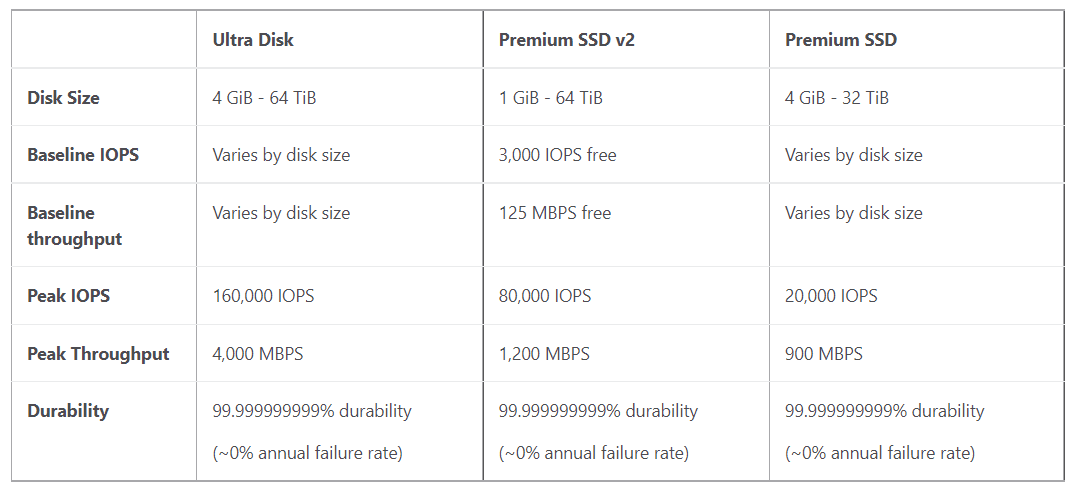
Task: Select the 3,000 IOPS free cell
Action: tap(557, 155)
